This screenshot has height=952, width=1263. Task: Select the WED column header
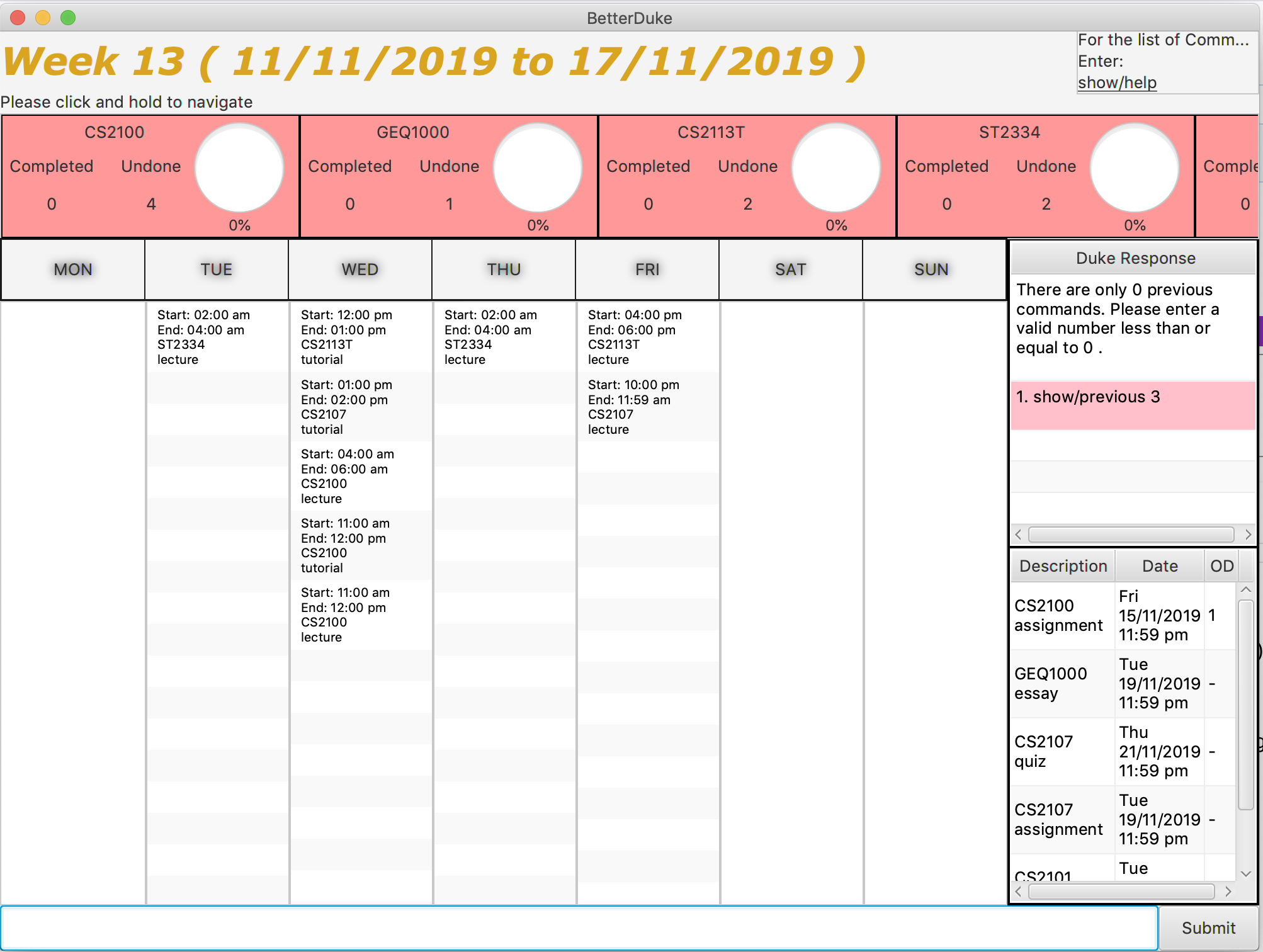tap(360, 269)
